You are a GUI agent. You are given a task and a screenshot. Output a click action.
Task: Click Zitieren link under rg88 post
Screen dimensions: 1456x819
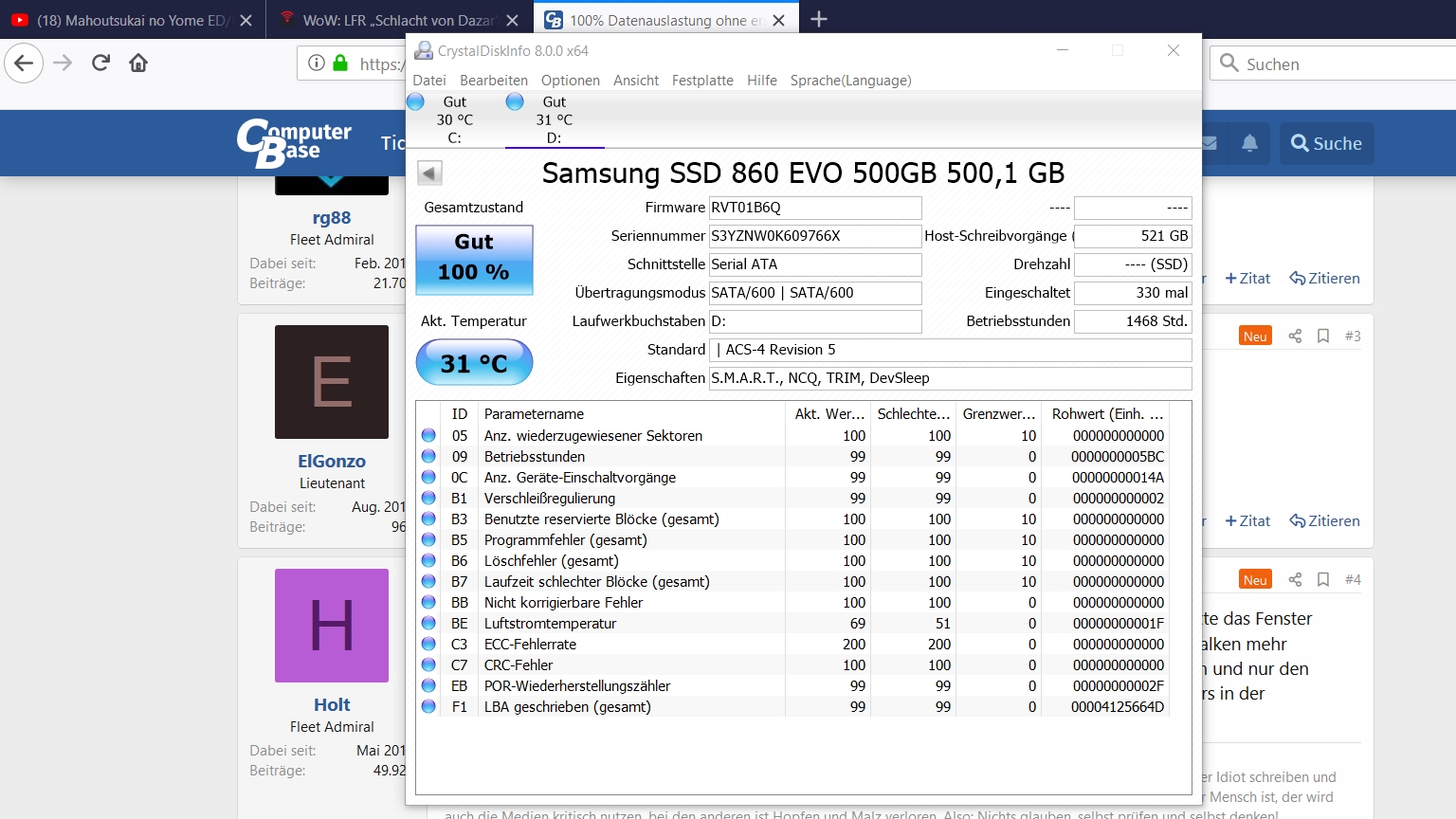click(1324, 279)
